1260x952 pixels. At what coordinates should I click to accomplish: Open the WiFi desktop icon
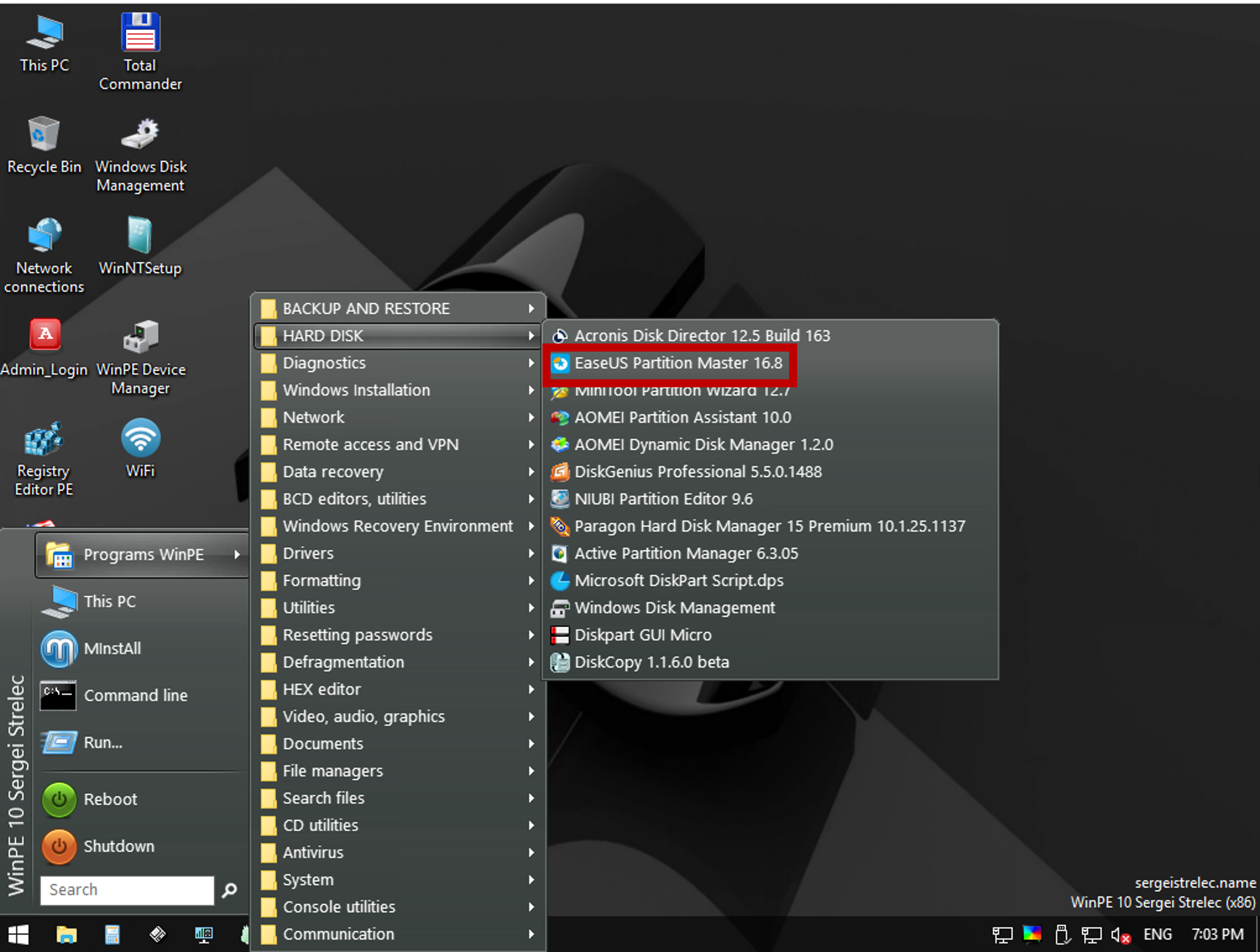coord(140,438)
